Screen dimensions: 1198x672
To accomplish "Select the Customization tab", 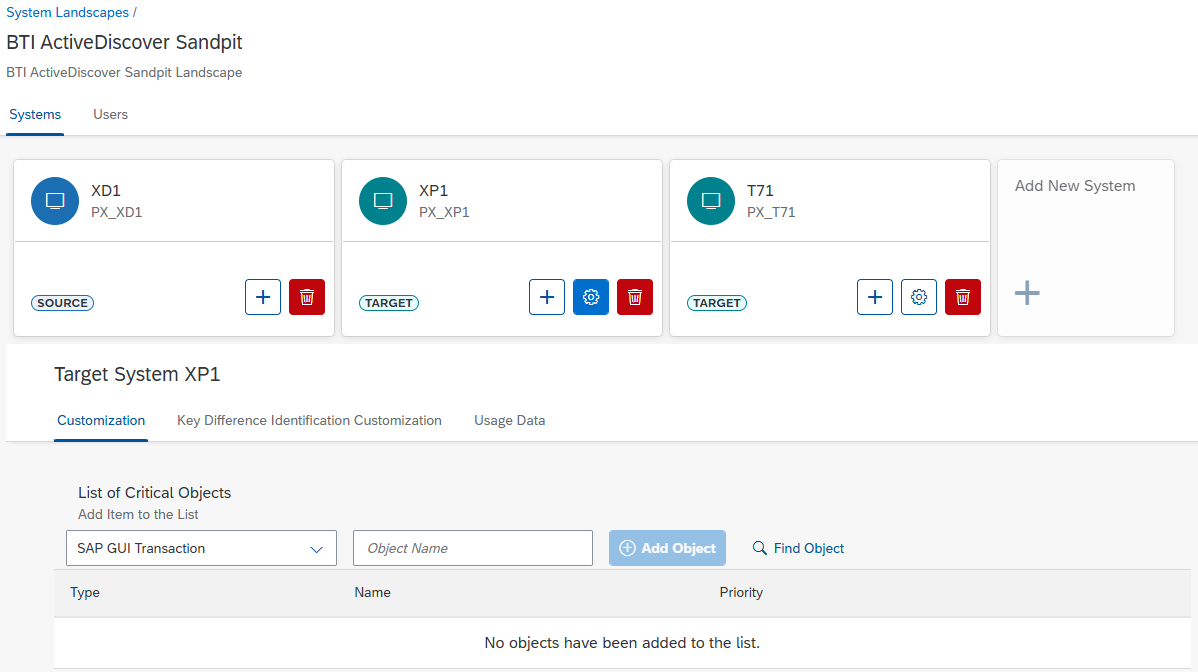I will (101, 421).
